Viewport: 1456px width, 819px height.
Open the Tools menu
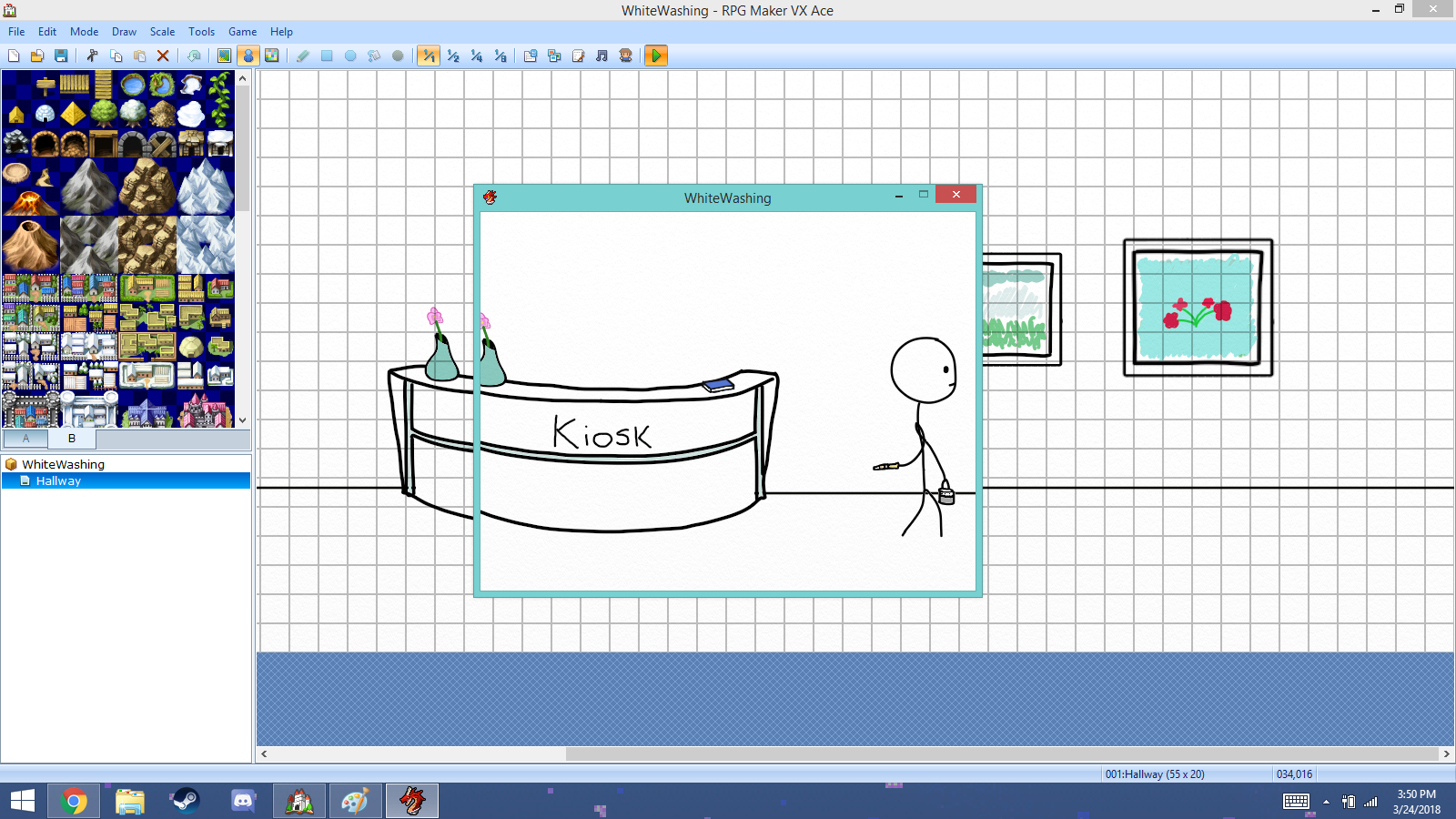pyautogui.click(x=201, y=32)
